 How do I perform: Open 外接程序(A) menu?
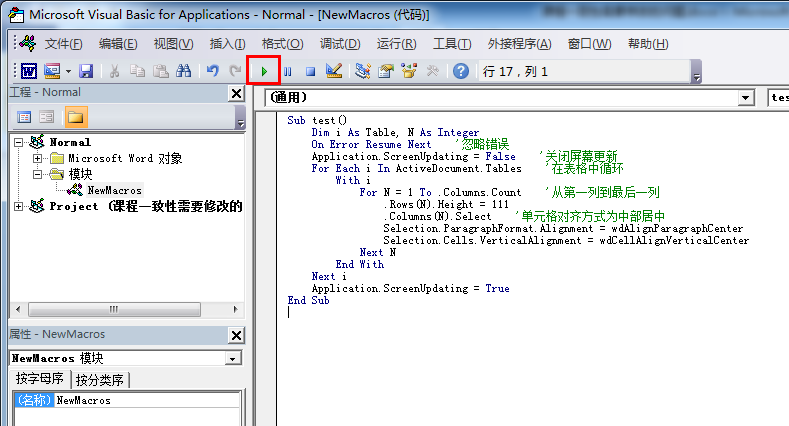coord(519,44)
